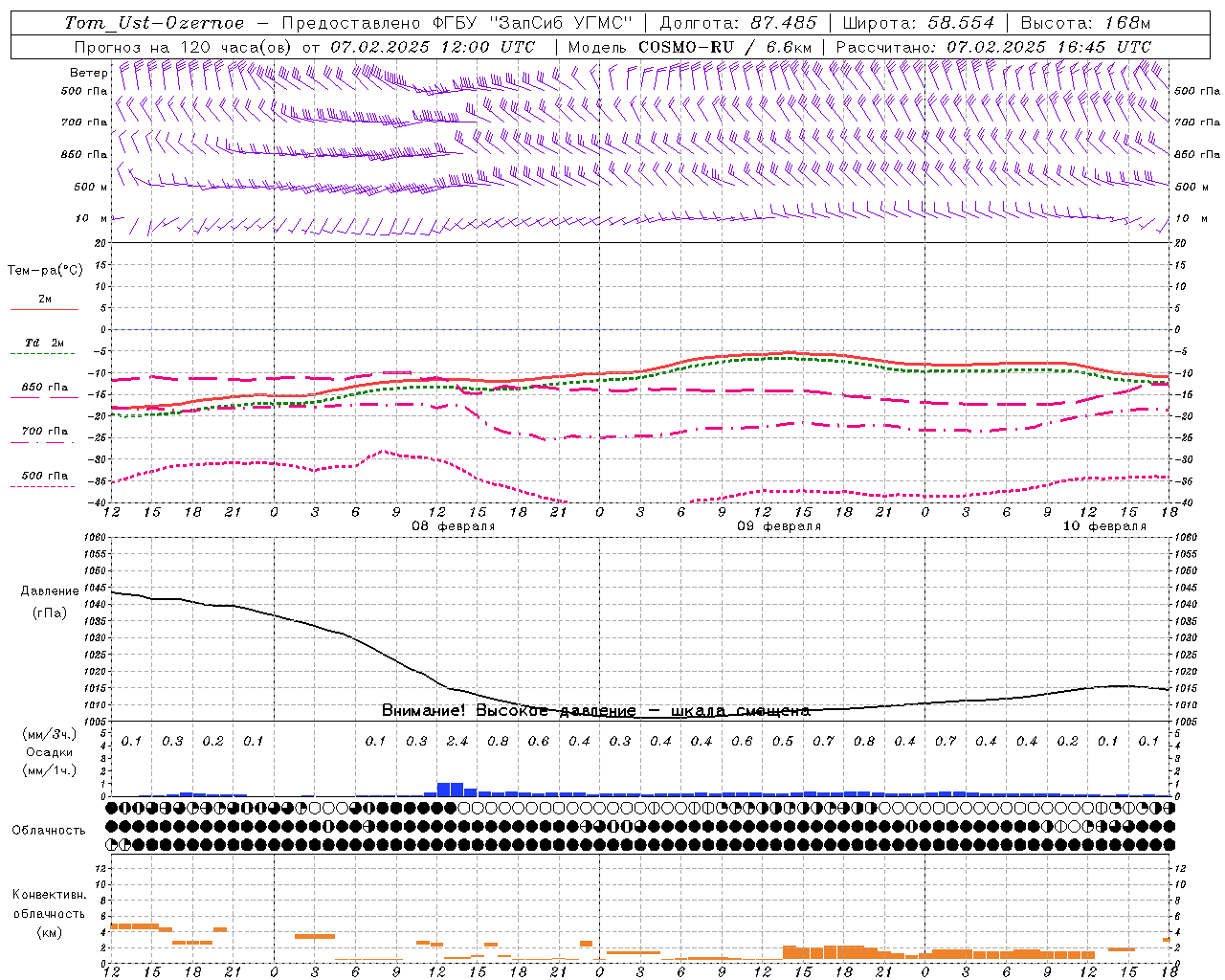Click the station name Tom_Ust-Ozernoe
This screenshot has height=980, width=1225.
click(154, 23)
